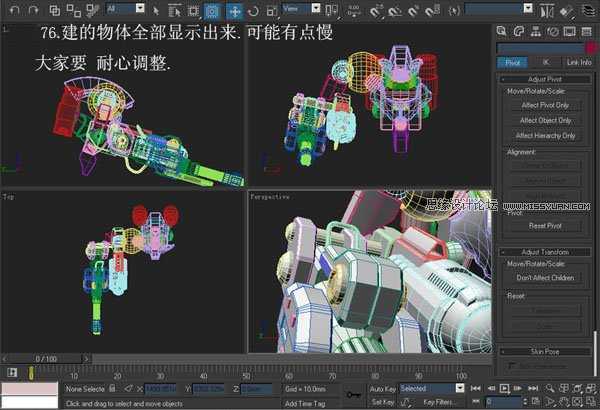600x410 pixels.
Task: Click the Play Animation button
Action: 504,389
